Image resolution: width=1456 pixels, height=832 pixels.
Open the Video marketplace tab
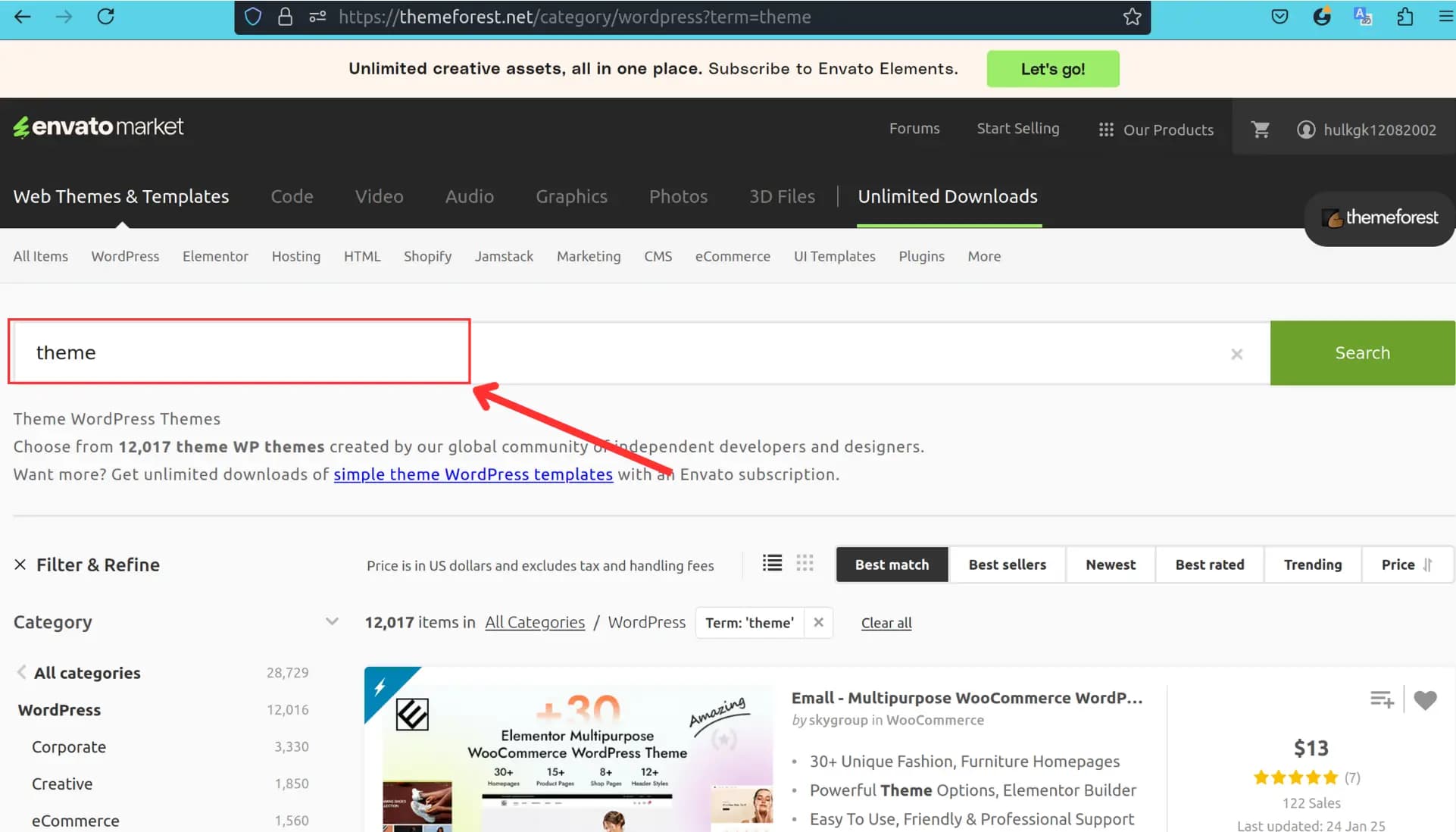point(379,196)
